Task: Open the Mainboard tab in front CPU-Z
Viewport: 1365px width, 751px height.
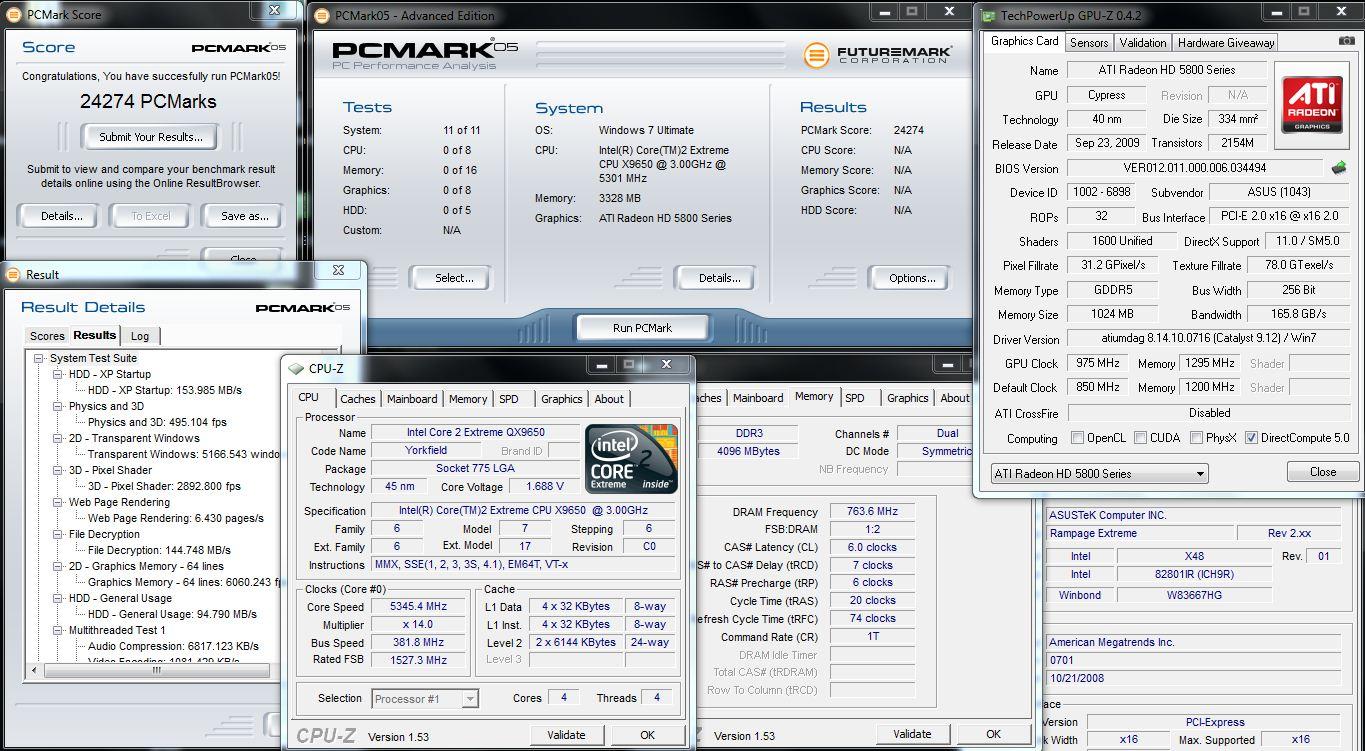Action: (412, 399)
